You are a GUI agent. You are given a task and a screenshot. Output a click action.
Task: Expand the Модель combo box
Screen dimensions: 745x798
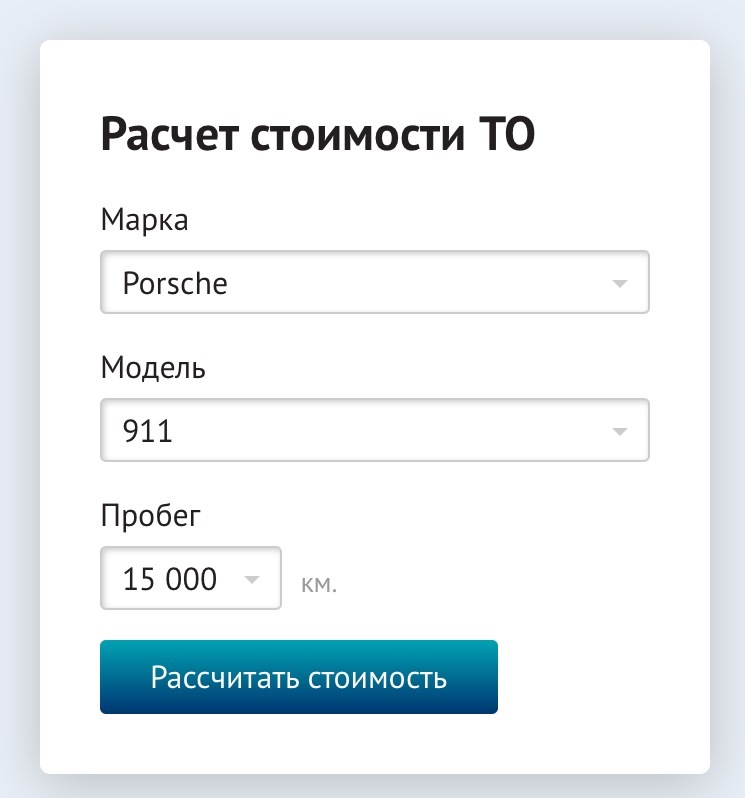(x=375, y=431)
